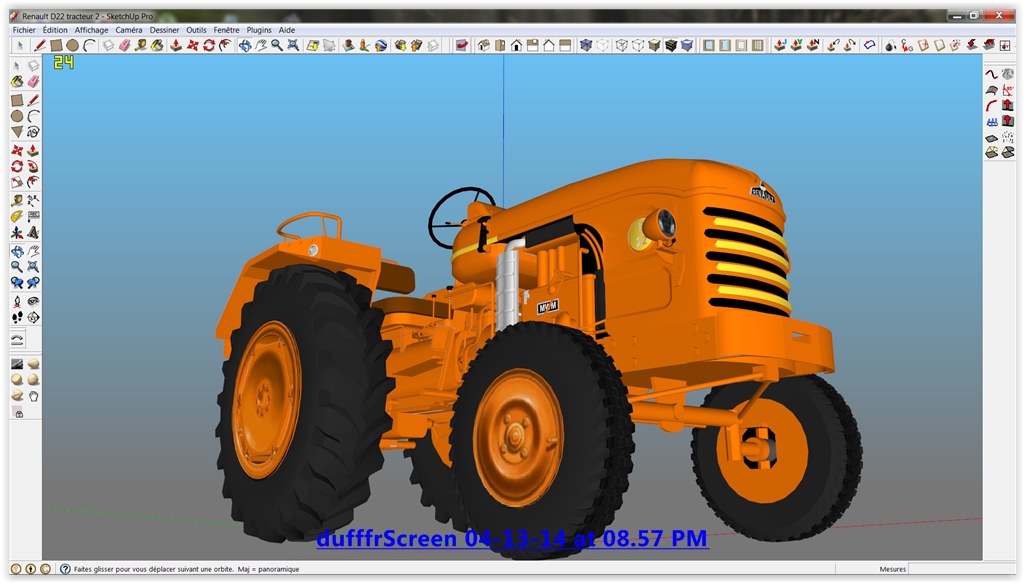Open the Dessiner menu

coord(164,30)
